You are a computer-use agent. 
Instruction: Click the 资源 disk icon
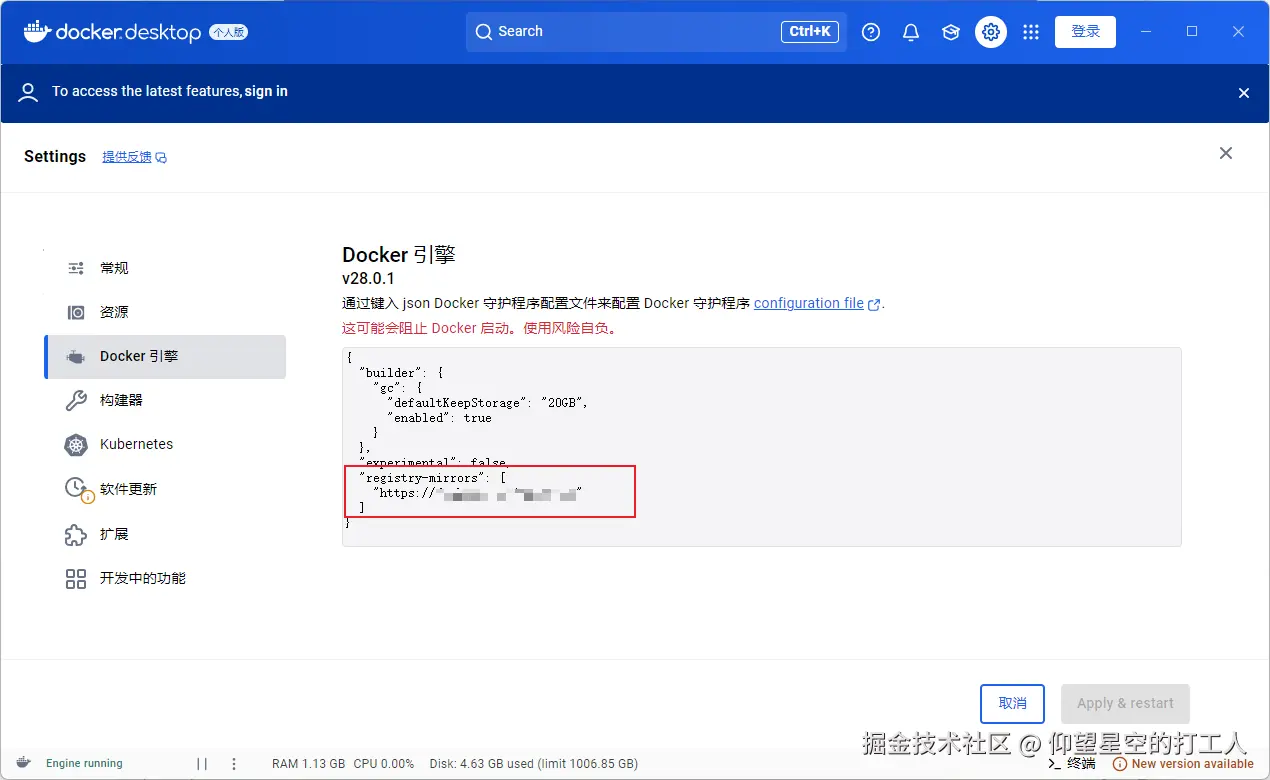[76, 312]
